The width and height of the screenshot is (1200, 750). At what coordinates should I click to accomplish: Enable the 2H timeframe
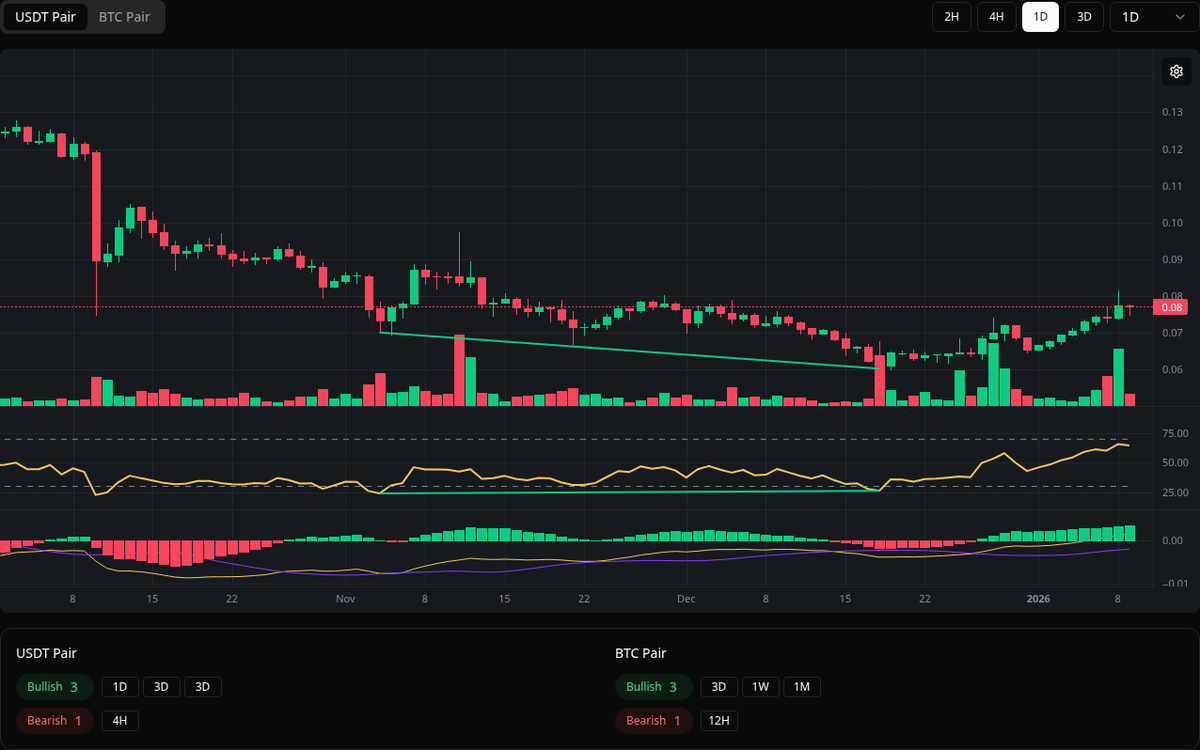click(x=951, y=17)
